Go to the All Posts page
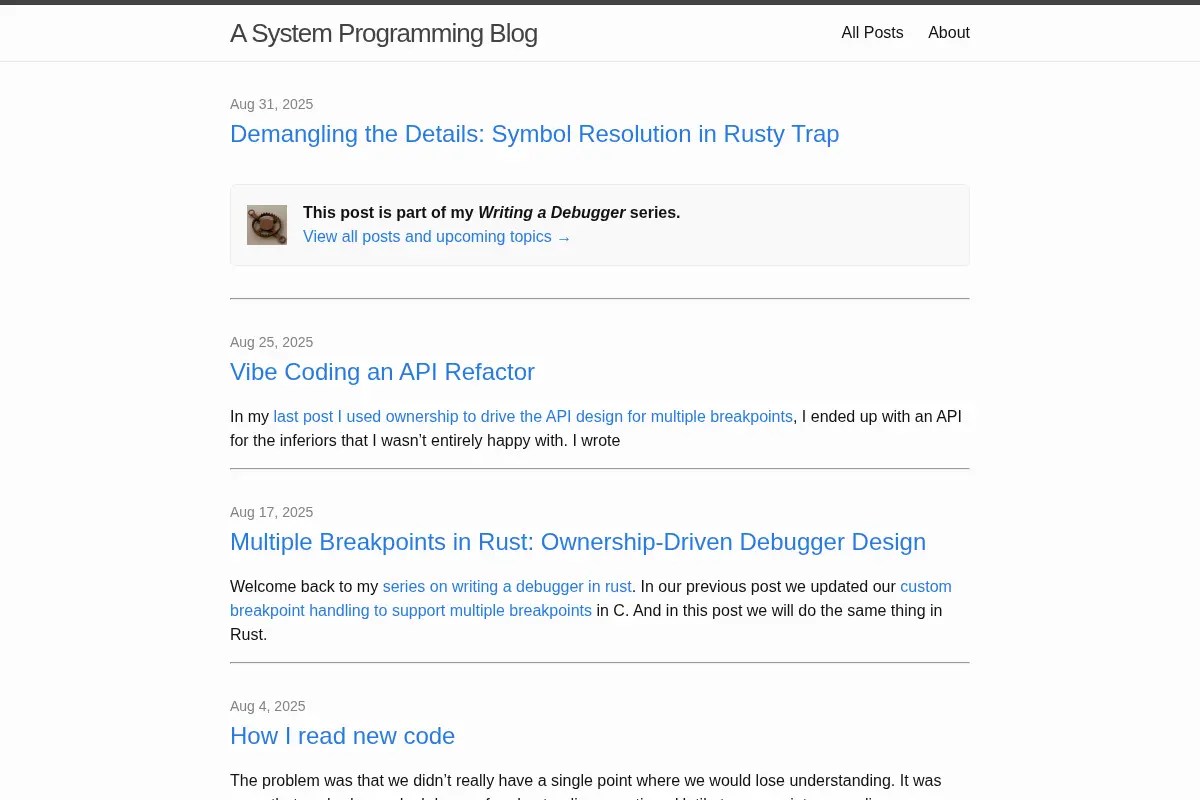The width and height of the screenshot is (1200, 800). [872, 33]
